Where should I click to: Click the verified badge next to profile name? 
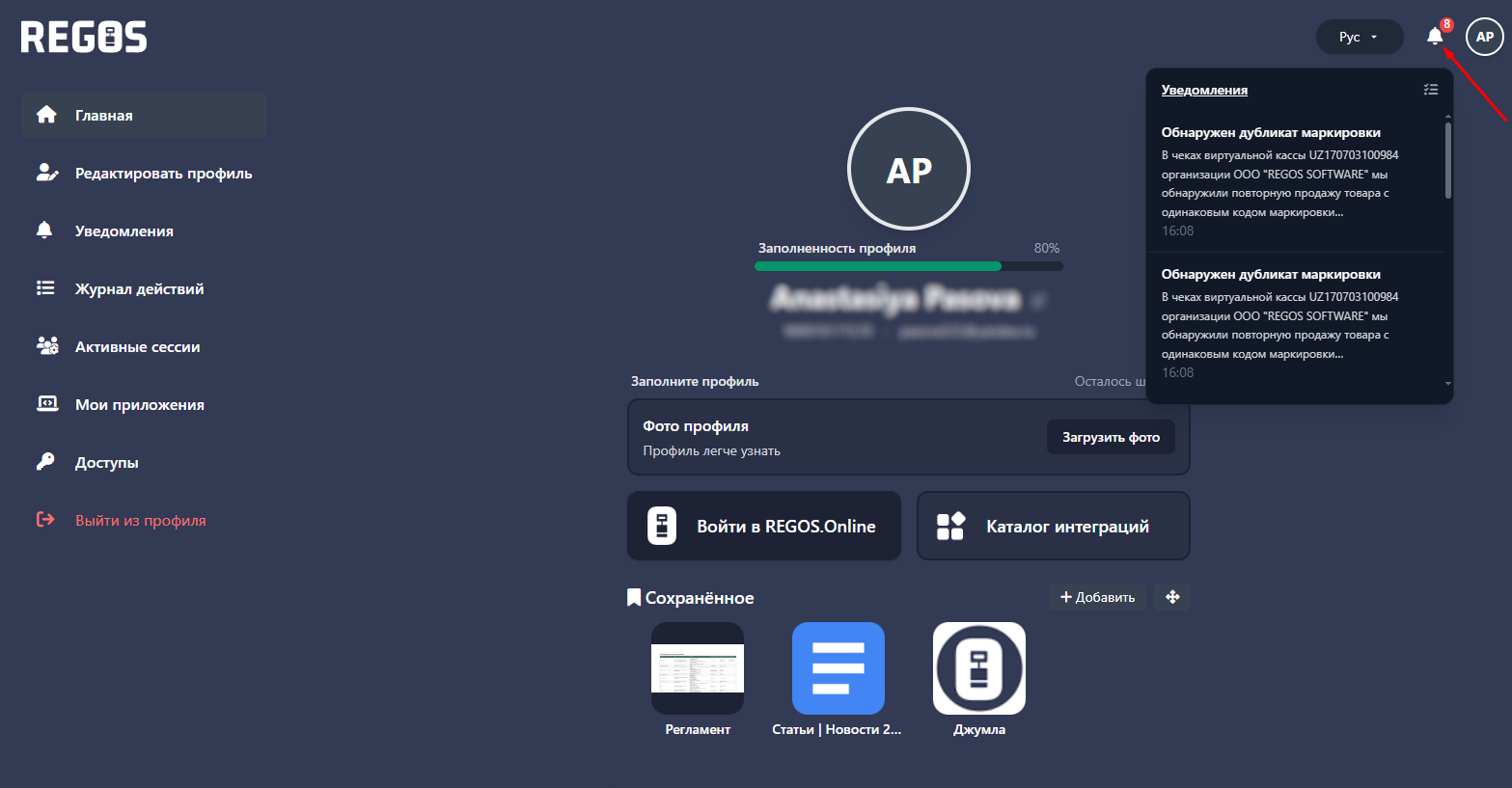1038,301
